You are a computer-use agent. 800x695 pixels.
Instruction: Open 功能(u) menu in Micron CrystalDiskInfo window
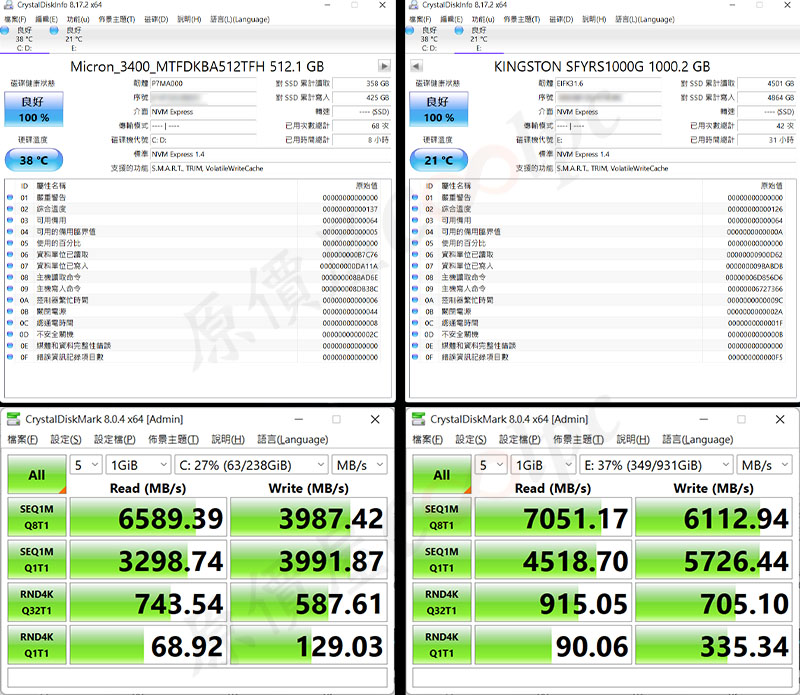click(x=78, y=19)
